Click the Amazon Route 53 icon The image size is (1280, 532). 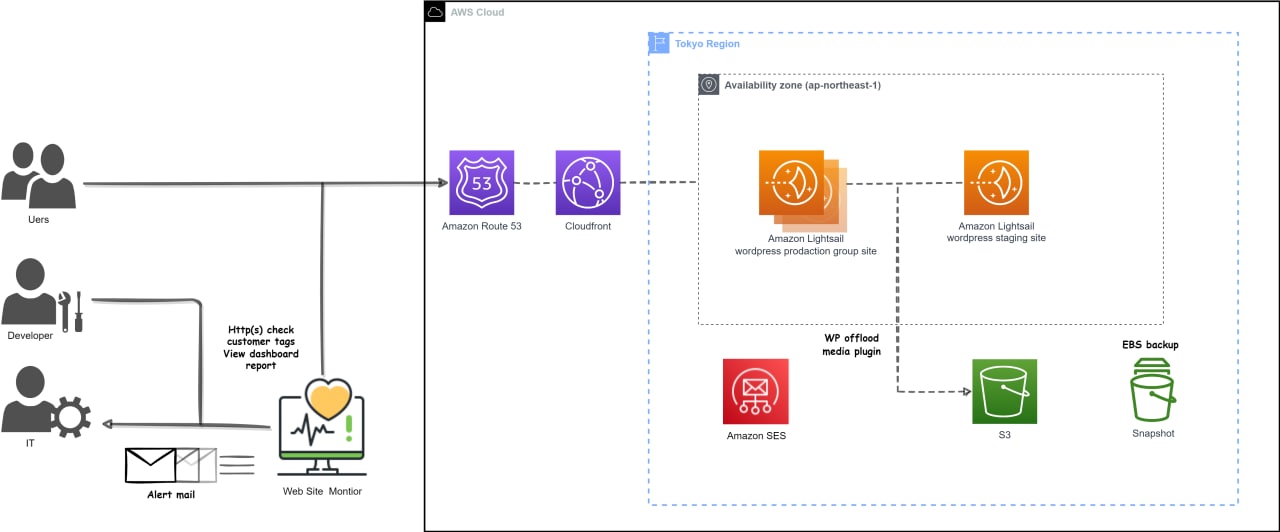pyautogui.click(x=482, y=183)
